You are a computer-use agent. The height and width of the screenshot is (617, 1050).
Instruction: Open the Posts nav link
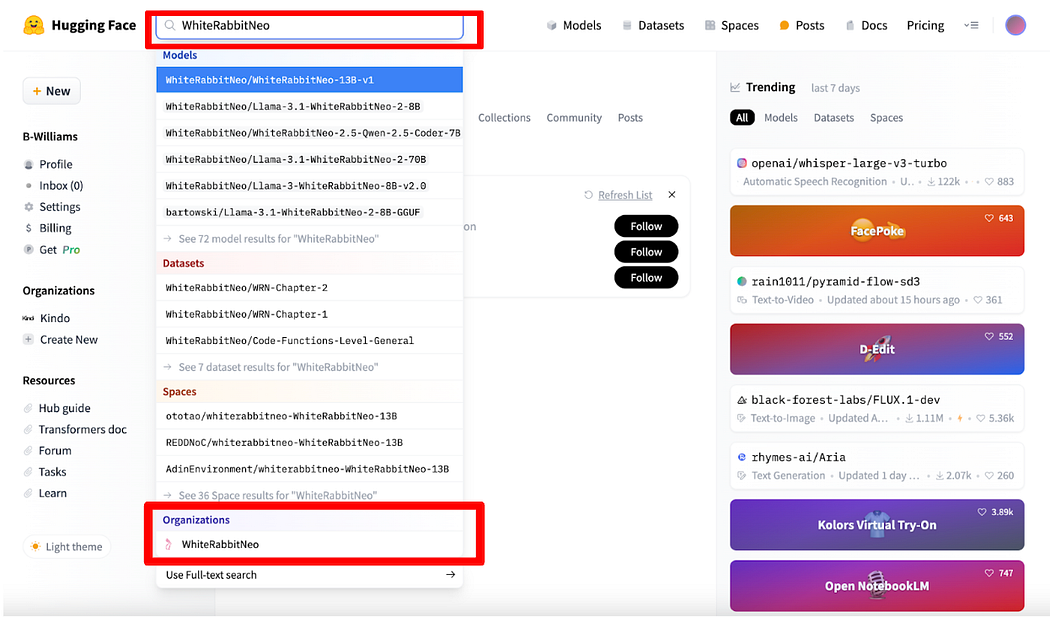pos(802,25)
